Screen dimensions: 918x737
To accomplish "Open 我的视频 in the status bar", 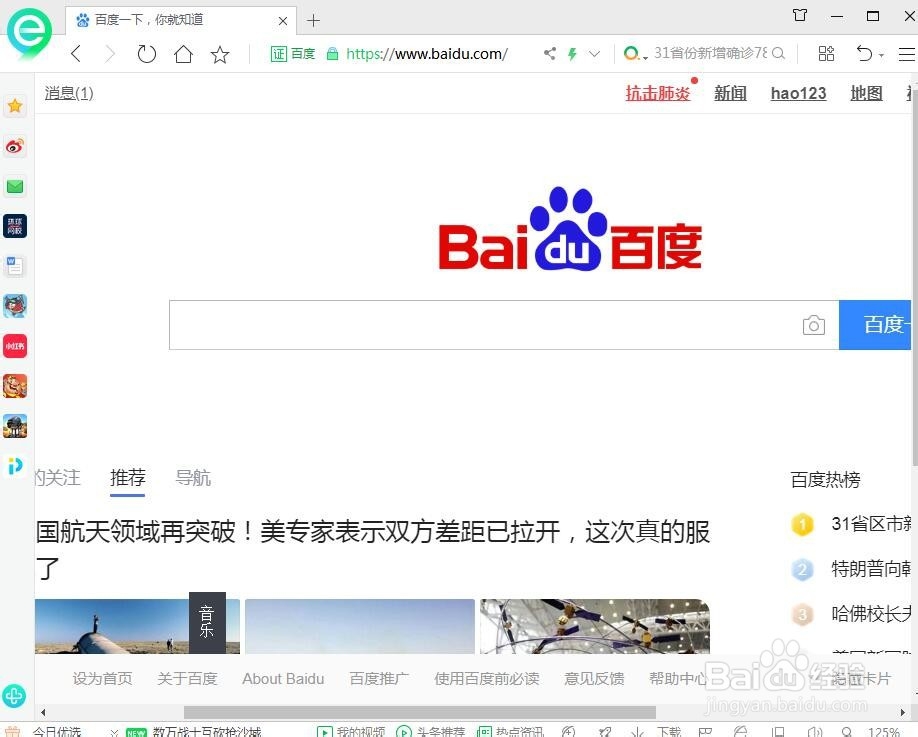I will (351, 732).
